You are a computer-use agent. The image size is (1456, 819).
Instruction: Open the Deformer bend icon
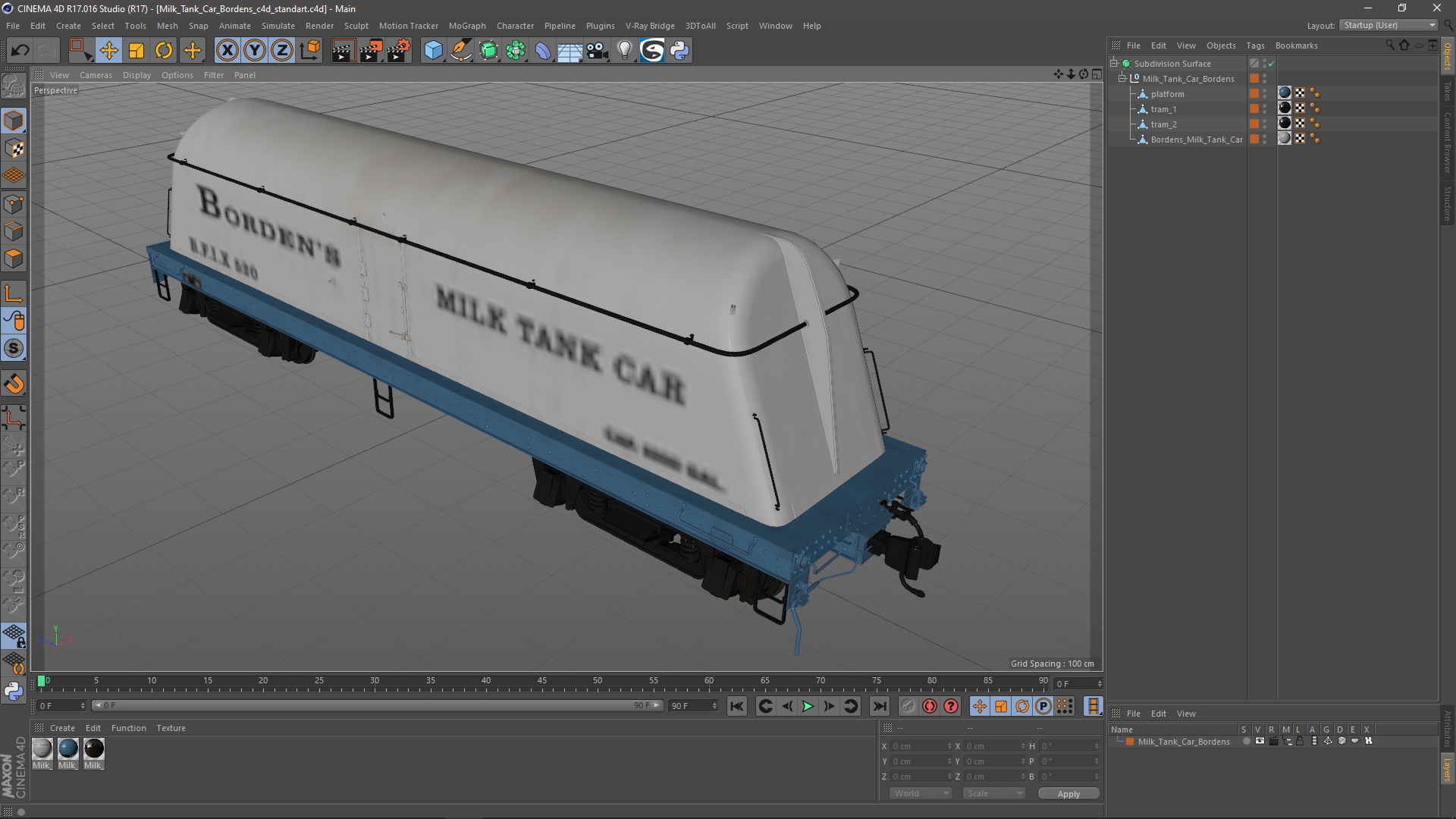coord(543,50)
